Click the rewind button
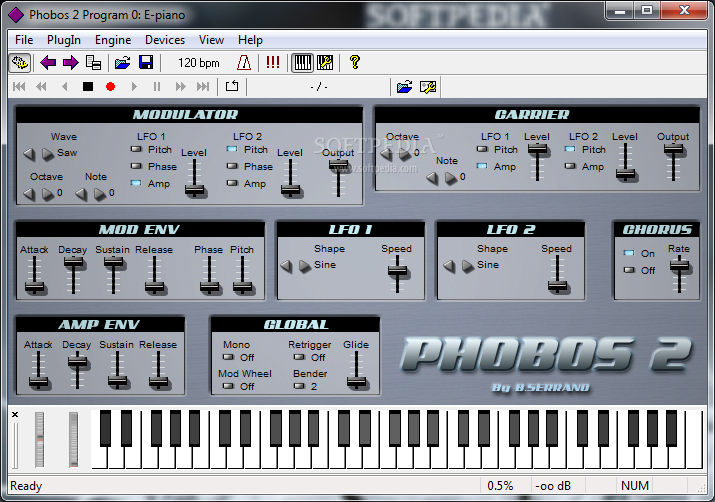 pos(41,86)
